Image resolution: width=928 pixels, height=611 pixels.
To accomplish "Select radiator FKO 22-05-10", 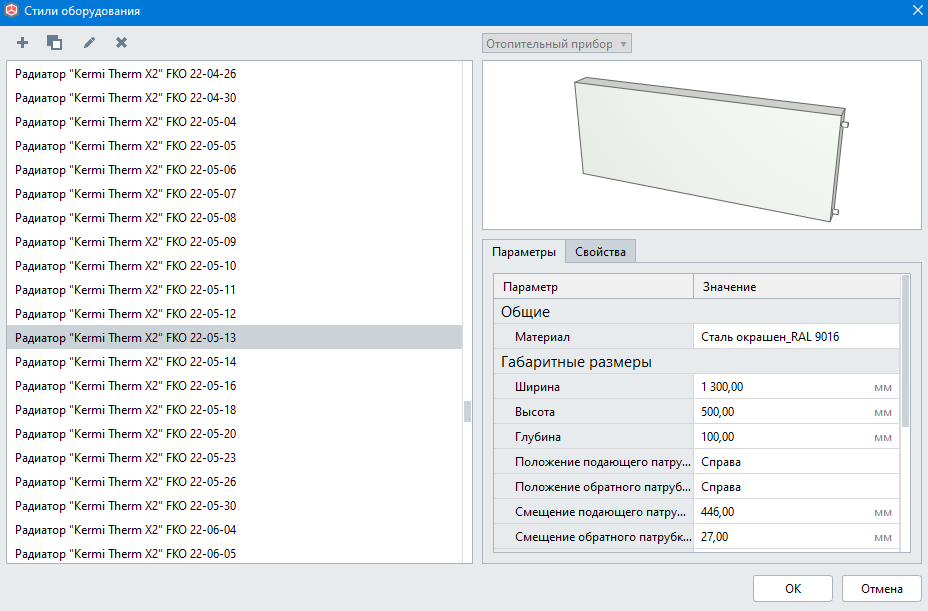I will coord(234,265).
